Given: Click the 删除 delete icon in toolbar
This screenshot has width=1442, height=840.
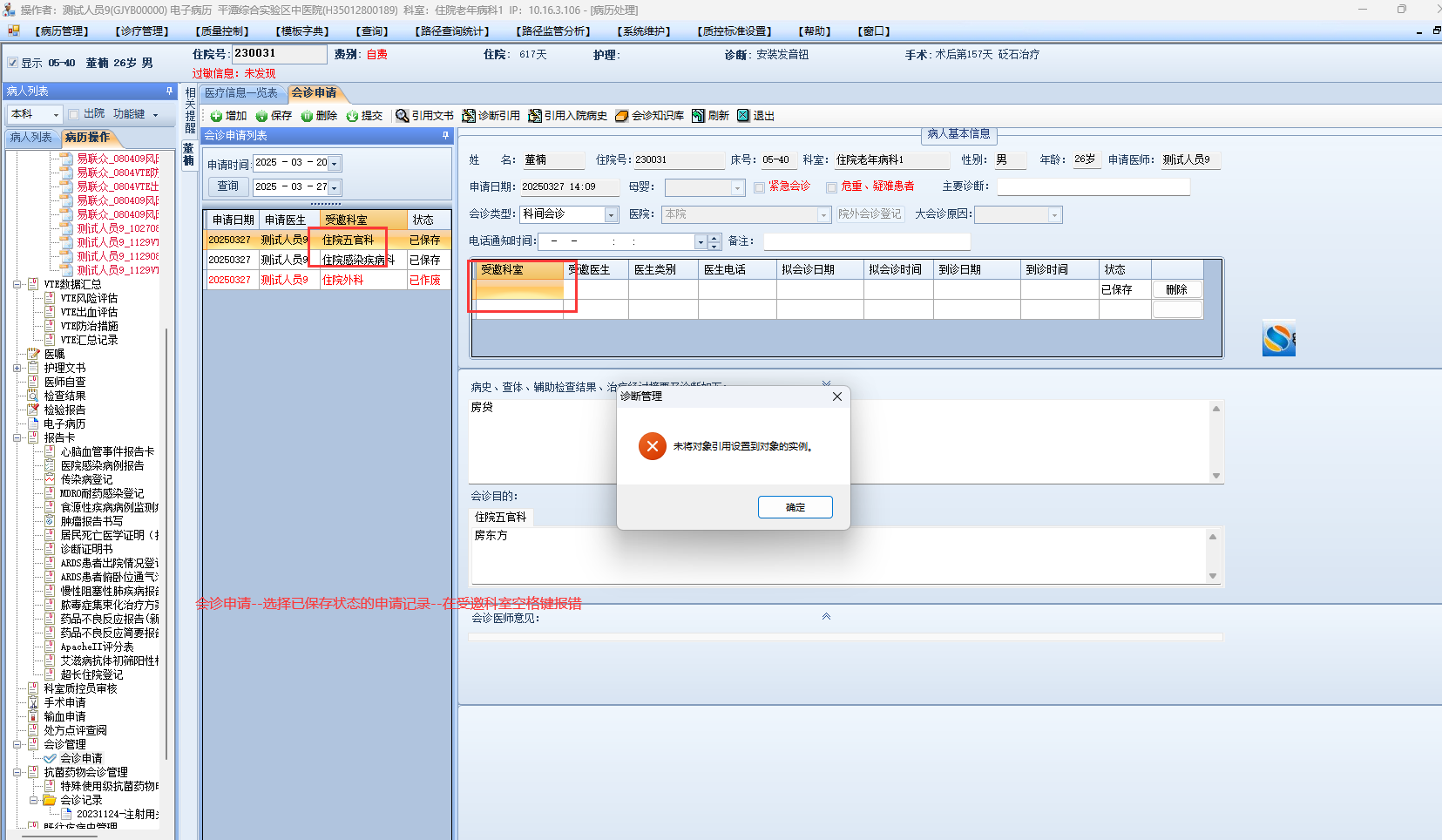Looking at the screenshot, I should pos(307,116).
